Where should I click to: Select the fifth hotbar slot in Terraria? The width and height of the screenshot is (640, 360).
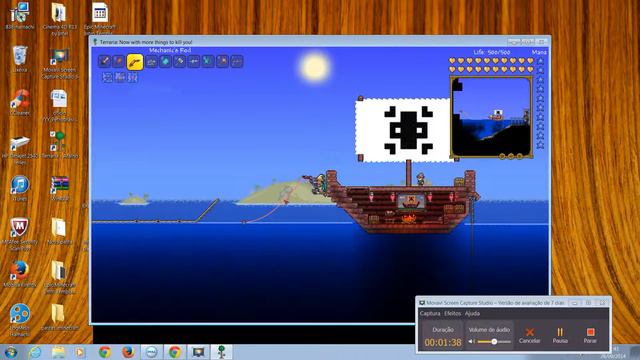(166, 62)
